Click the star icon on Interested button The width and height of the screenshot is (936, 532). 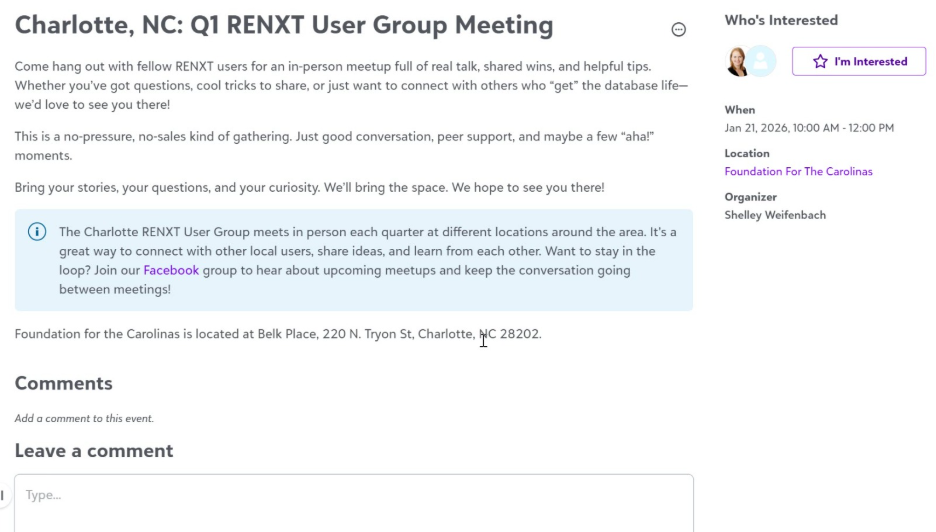point(820,61)
